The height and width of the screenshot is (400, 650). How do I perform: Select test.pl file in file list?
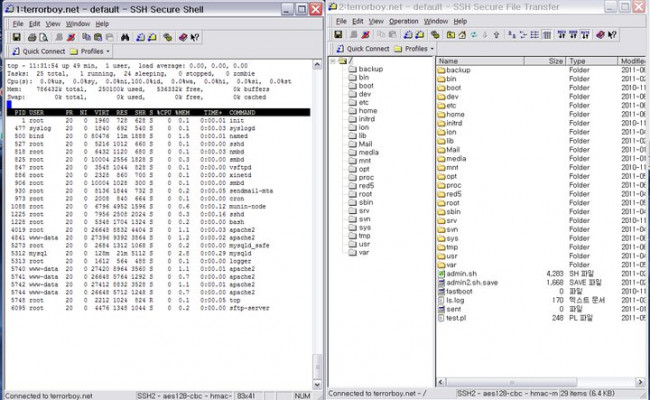point(457,319)
